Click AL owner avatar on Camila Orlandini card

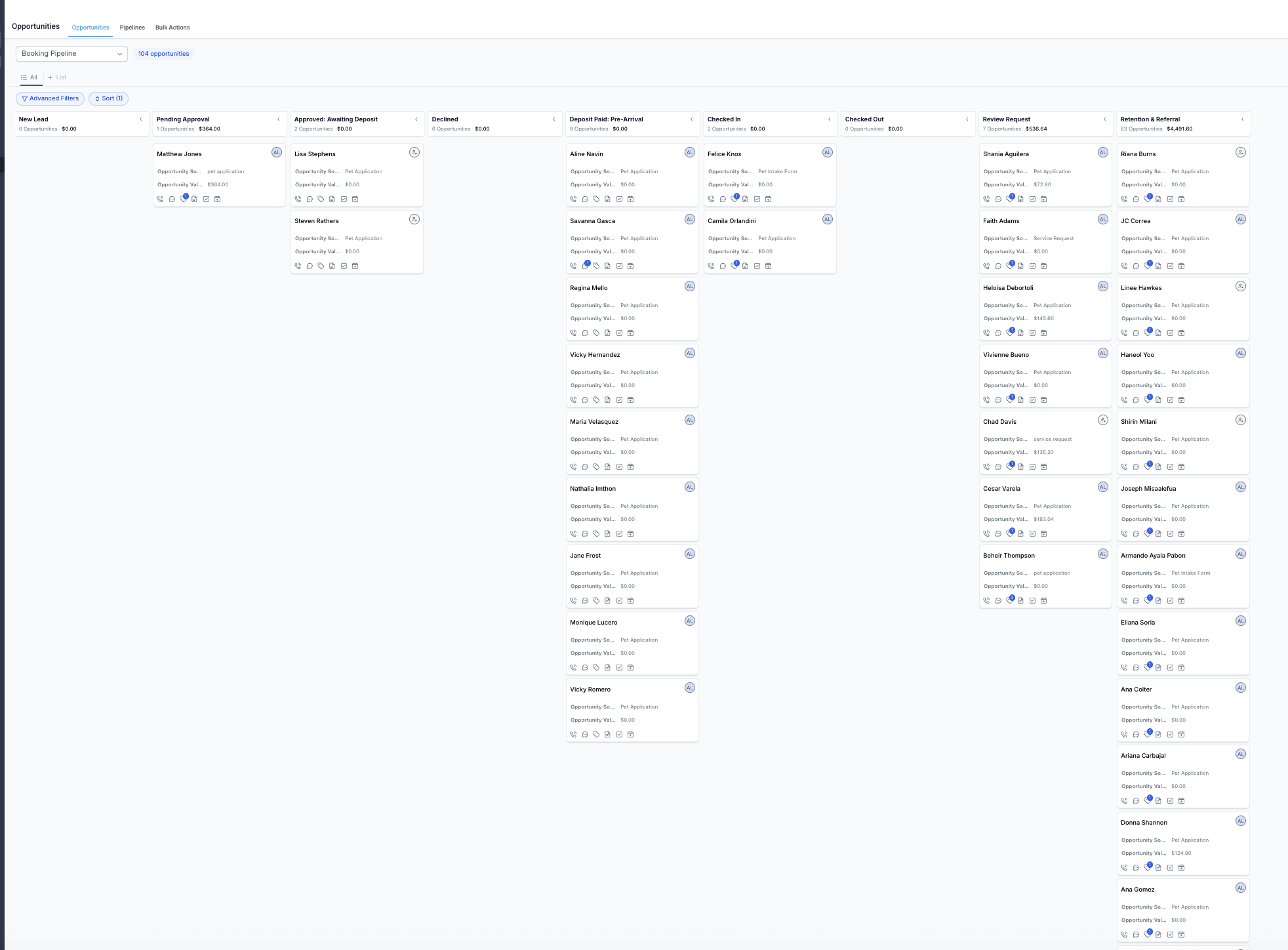[828, 219]
